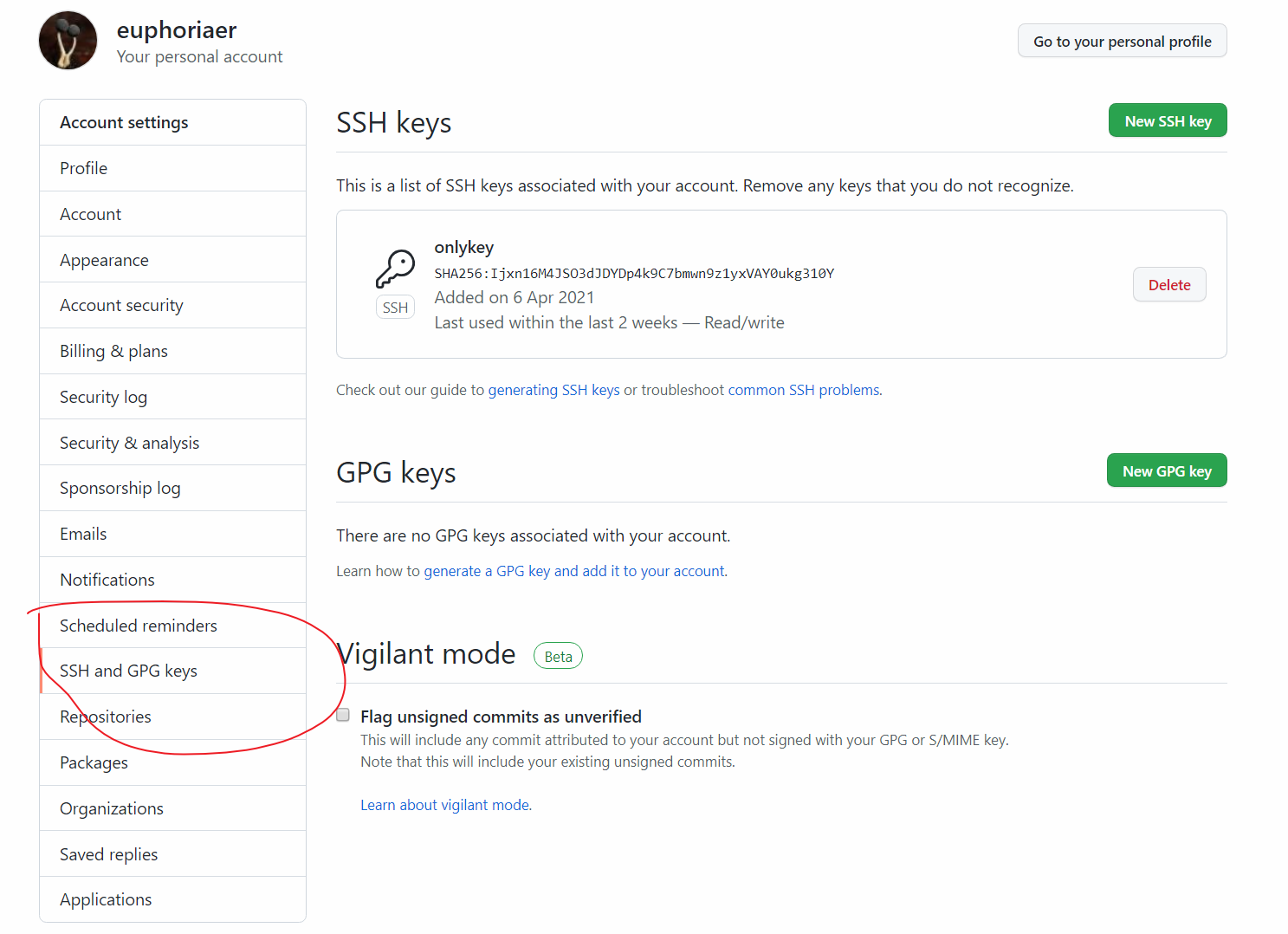Click the euphoriaer username heading
The height and width of the screenshot is (934, 1288).
177,30
